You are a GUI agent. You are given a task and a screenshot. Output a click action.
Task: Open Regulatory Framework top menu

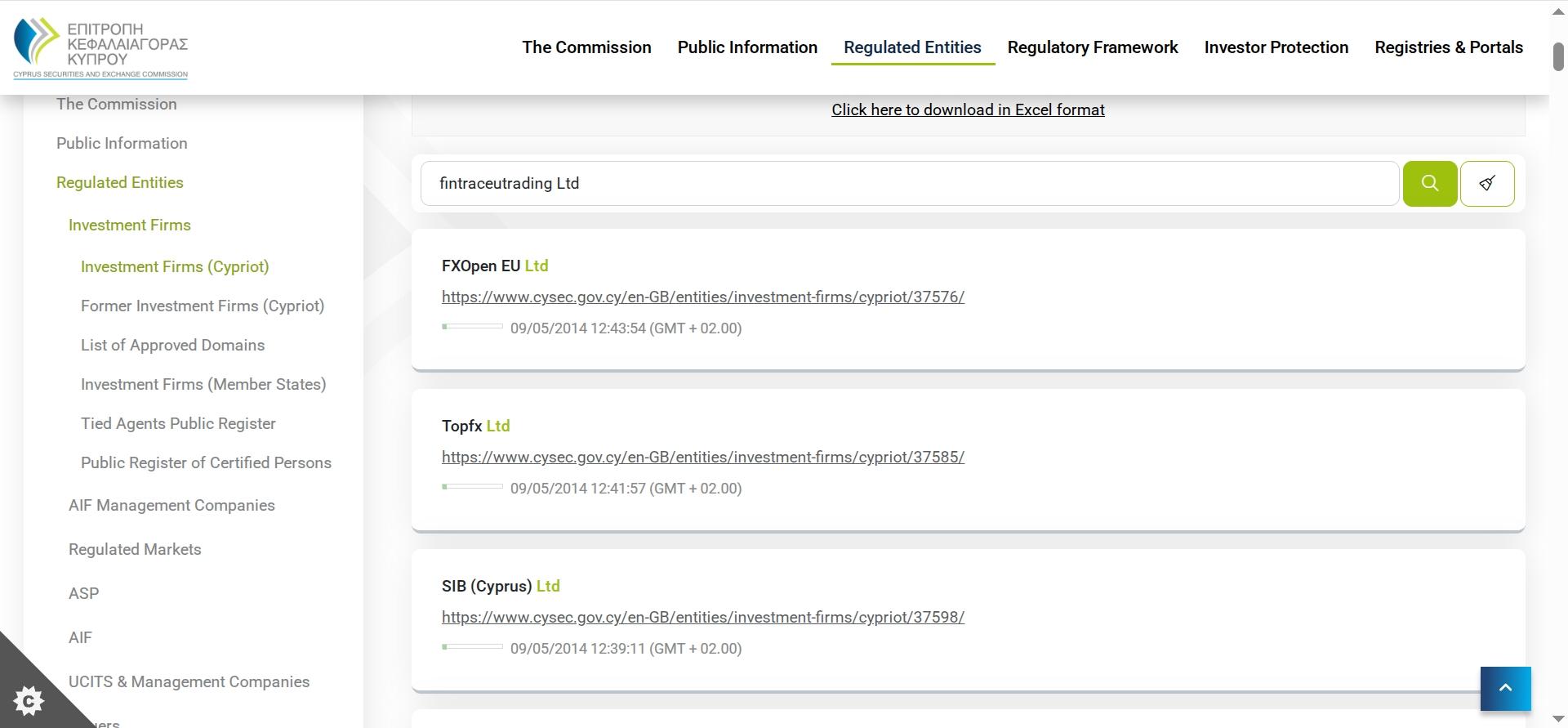[1093, 47]
